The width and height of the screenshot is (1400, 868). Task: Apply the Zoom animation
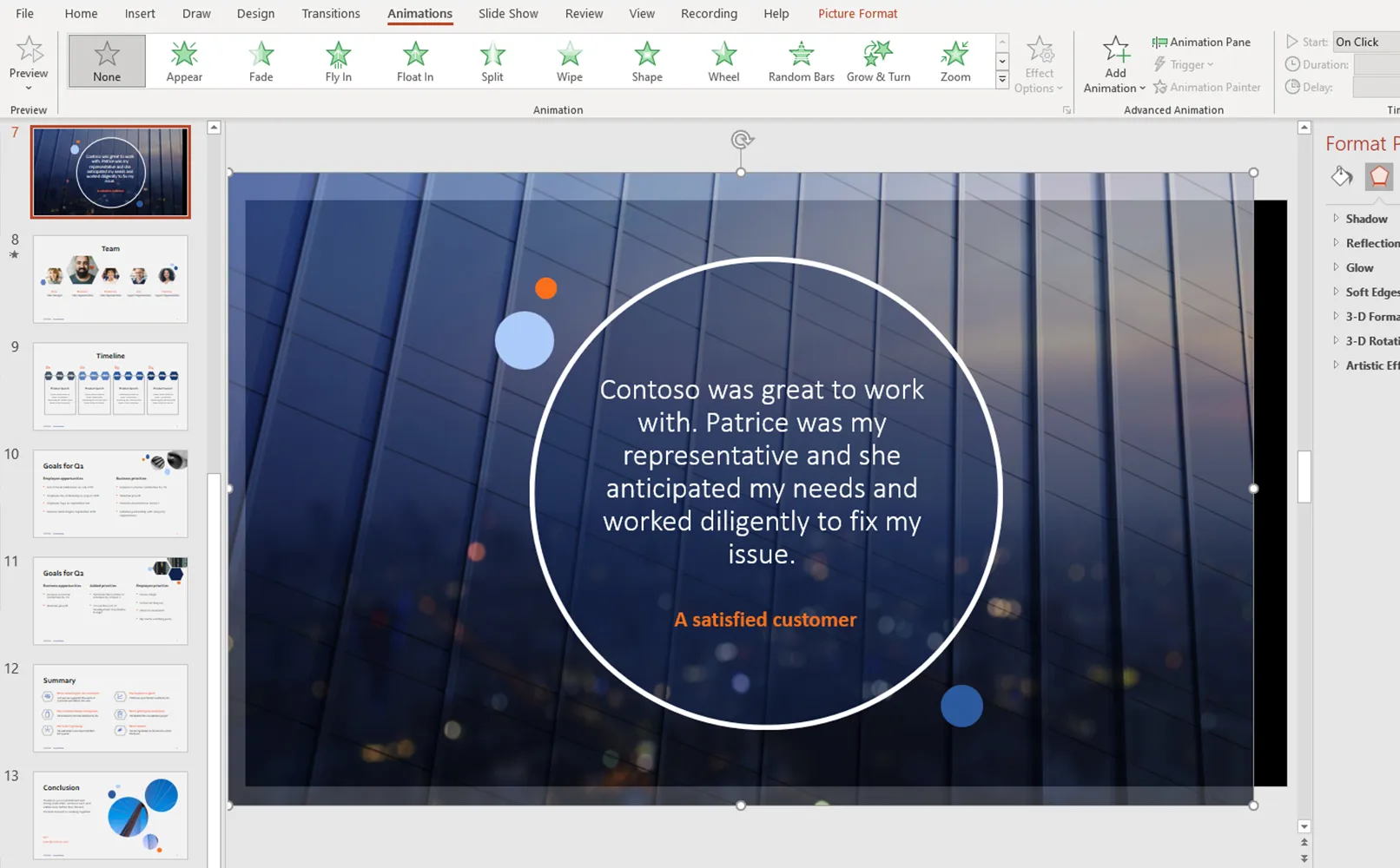955,61
